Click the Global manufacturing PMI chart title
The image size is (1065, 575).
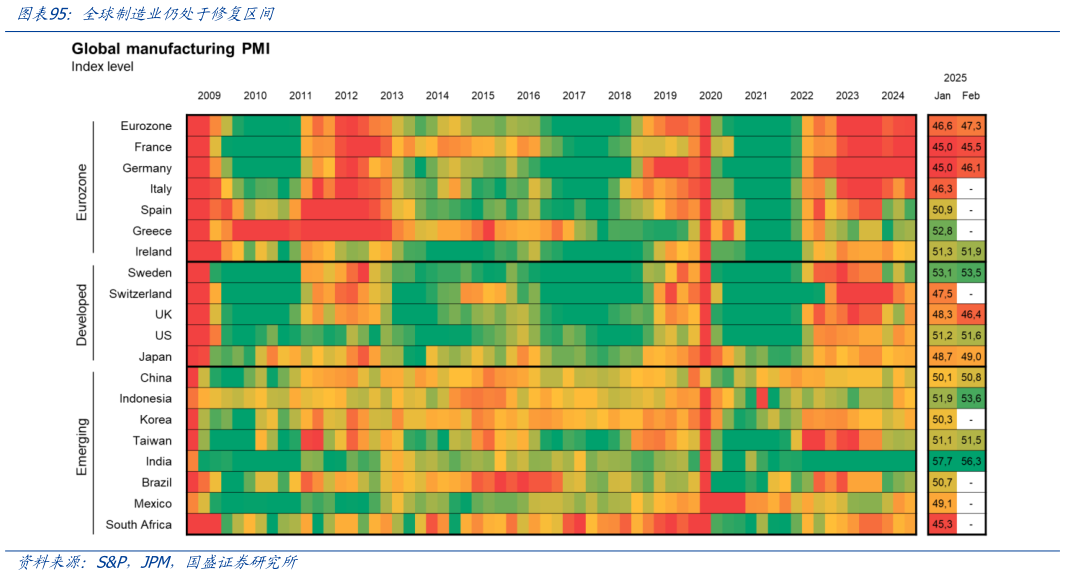(171, 49)
